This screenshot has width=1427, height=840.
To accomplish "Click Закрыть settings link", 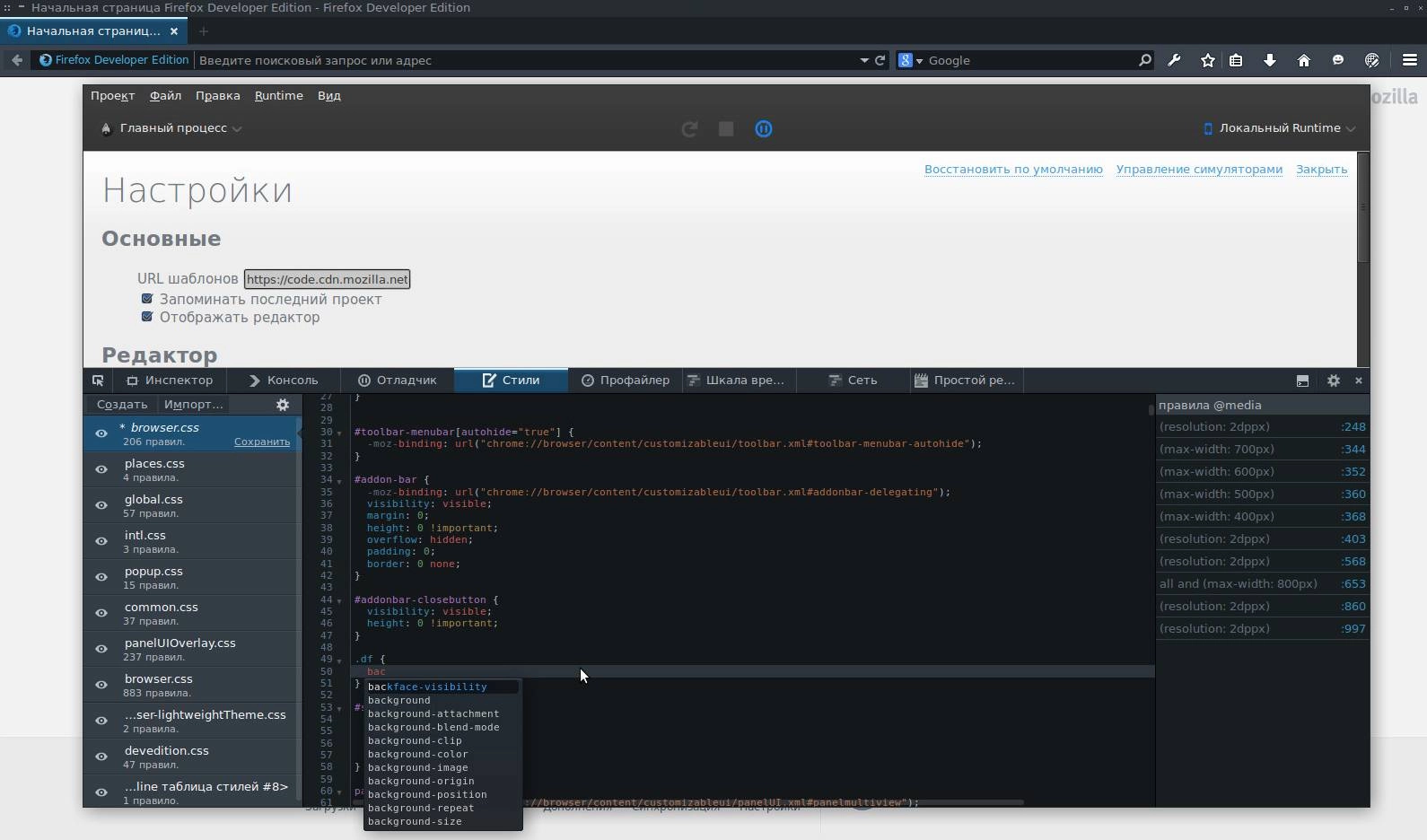I will pos(1321,169).
